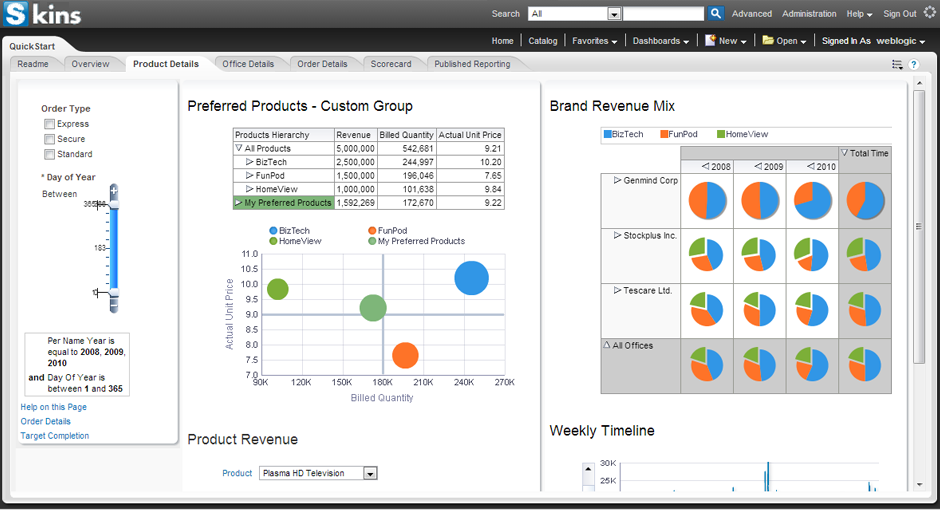
Task: Click the FunPod orange bubble in chart
Action: pyautogui.click(x=405, y=355)
